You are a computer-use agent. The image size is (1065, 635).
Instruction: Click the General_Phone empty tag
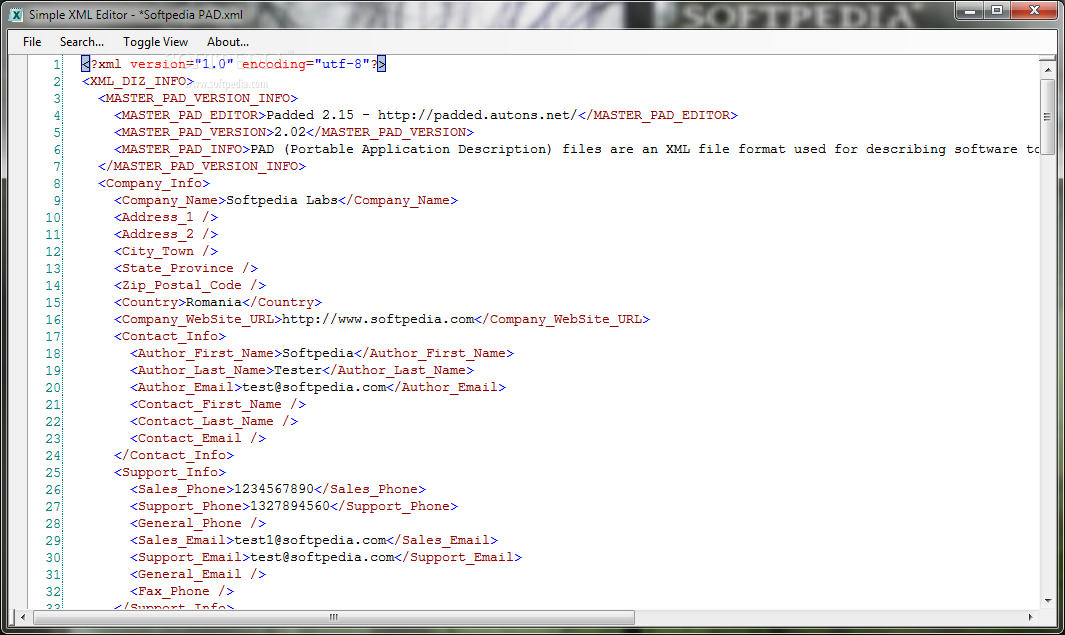coord(198,522)
